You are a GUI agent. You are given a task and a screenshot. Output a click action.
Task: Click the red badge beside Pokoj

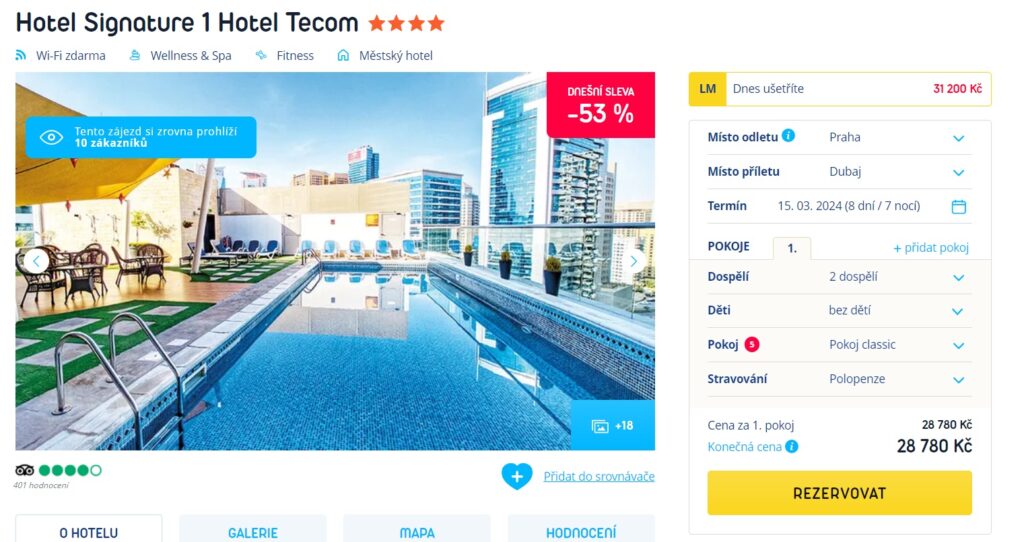pos(752,344)
